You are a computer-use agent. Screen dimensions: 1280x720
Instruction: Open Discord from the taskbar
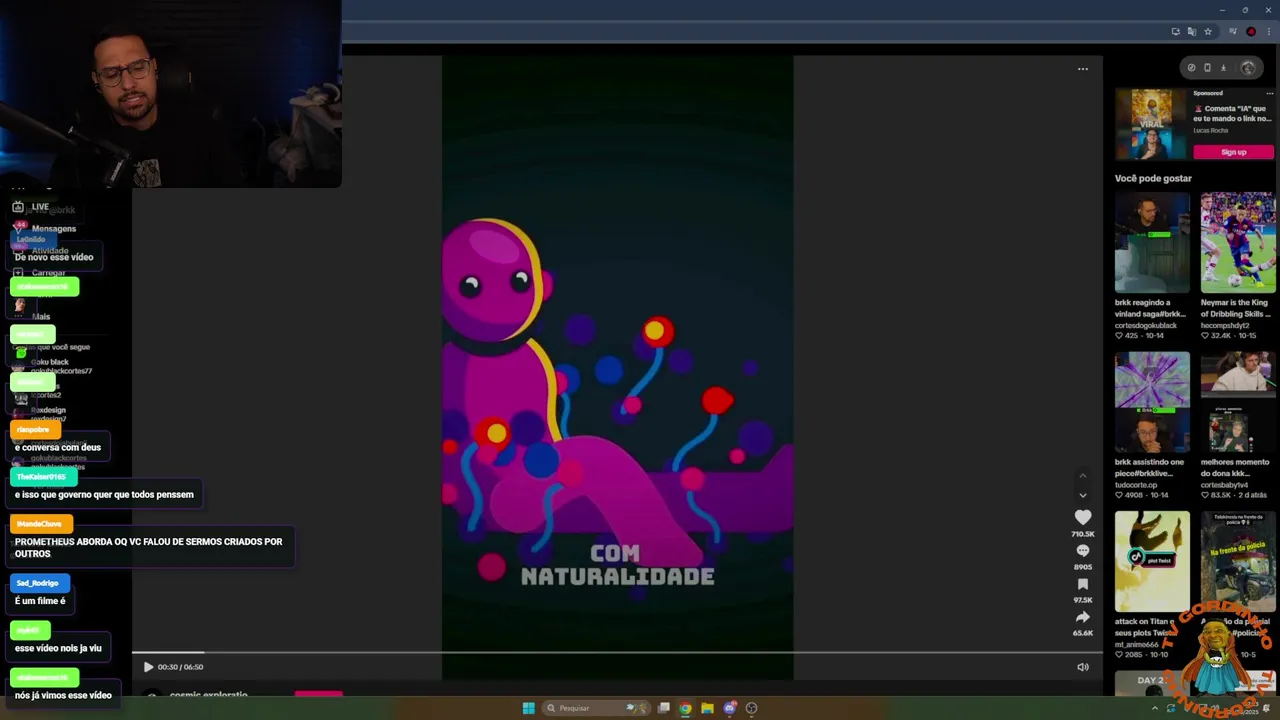point(729,708)
